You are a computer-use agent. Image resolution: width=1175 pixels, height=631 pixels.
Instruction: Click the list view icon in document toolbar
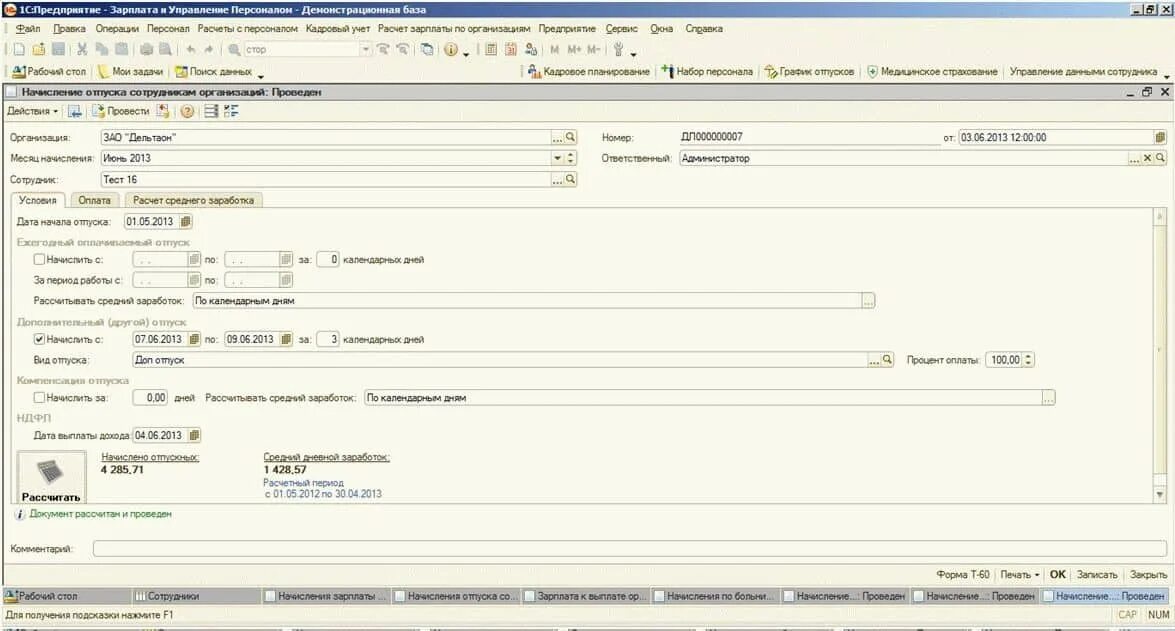pyautogui.click(x=211, y=111)
